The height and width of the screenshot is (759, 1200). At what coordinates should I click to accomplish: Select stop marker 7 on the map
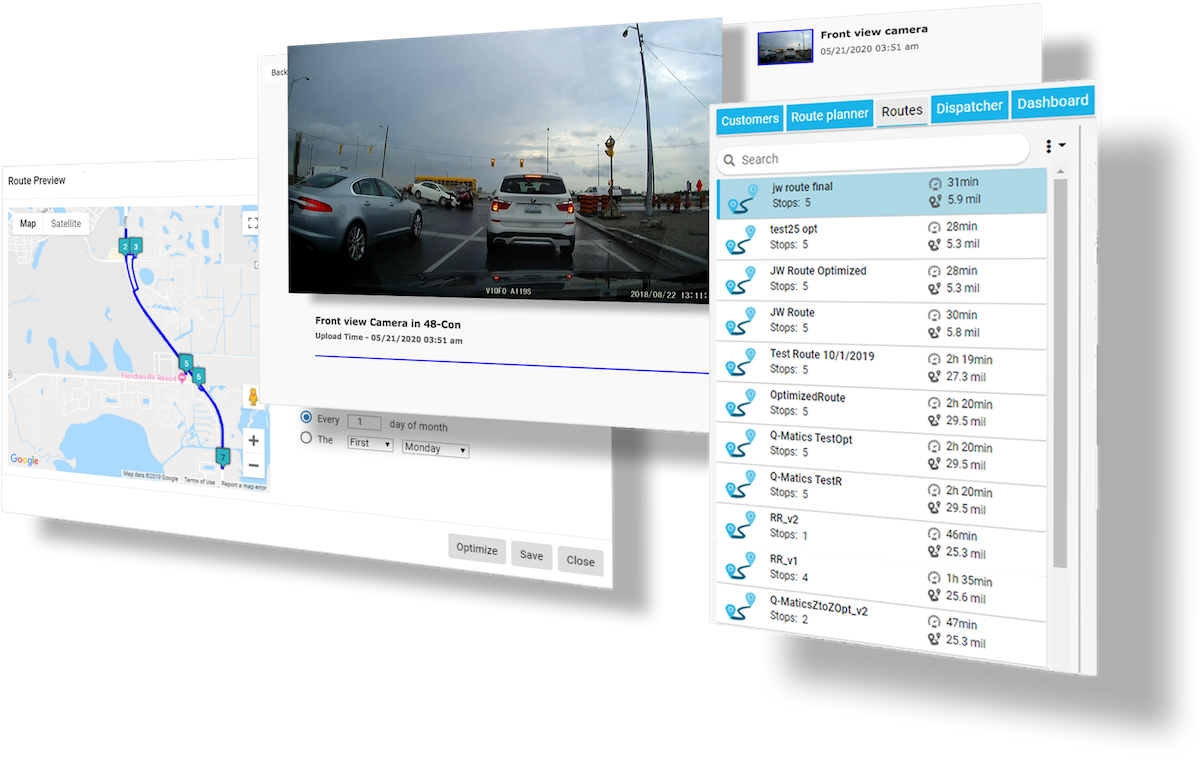click(222, 456)
